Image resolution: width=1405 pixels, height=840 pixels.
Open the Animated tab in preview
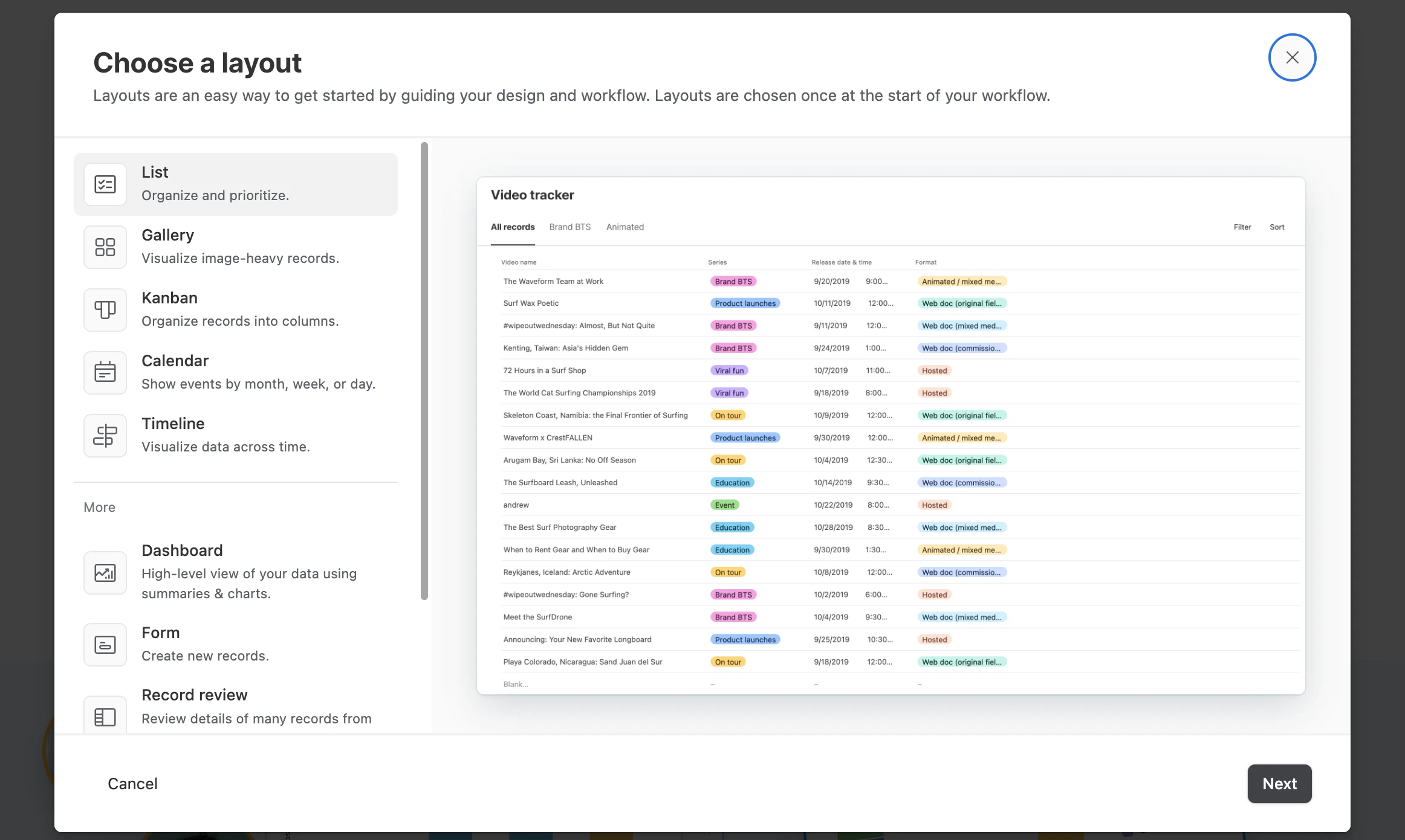[x=625, y=227]
